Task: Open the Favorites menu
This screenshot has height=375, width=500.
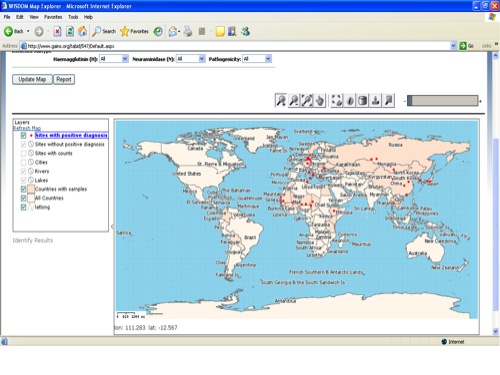Action: (x=53, y=17)
